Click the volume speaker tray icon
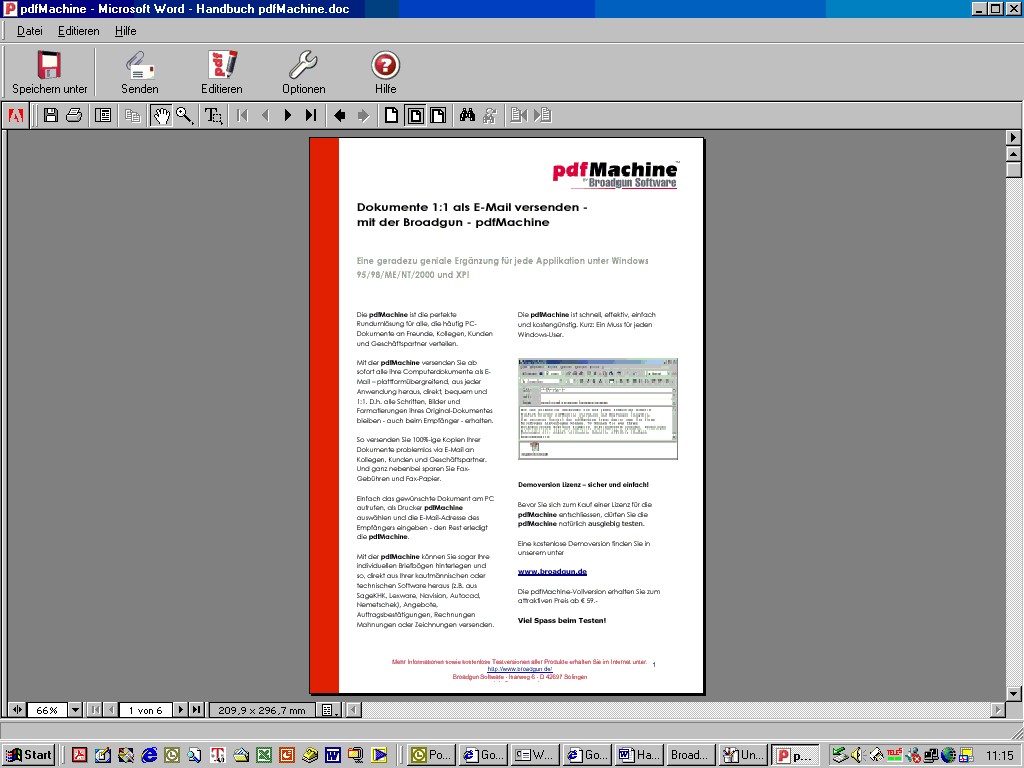This screenshot has width=1024, height=768. [x=857, y=756]
